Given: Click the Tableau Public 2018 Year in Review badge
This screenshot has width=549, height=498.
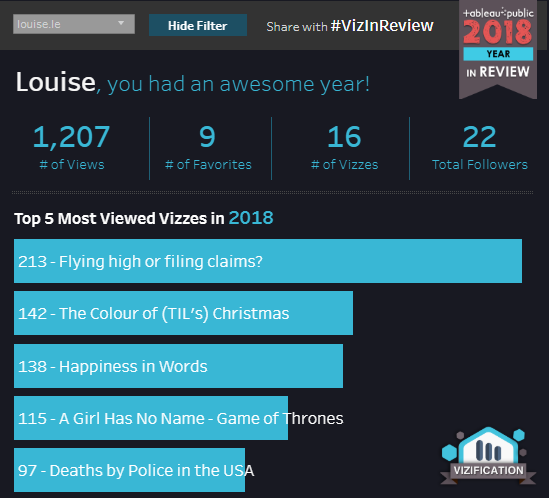Looking at the screenshot, I should (498, 49).
